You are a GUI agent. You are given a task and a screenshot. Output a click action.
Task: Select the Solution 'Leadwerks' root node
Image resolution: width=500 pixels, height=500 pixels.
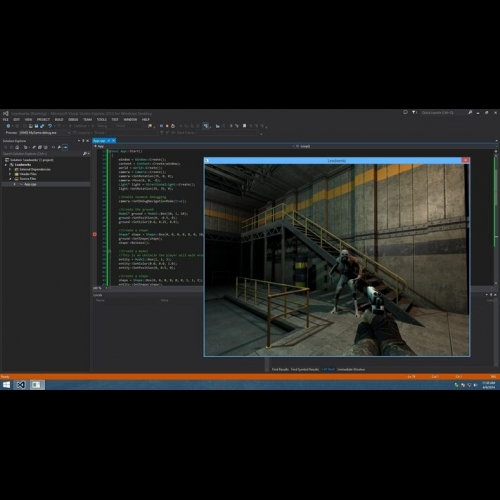(32, 160)
